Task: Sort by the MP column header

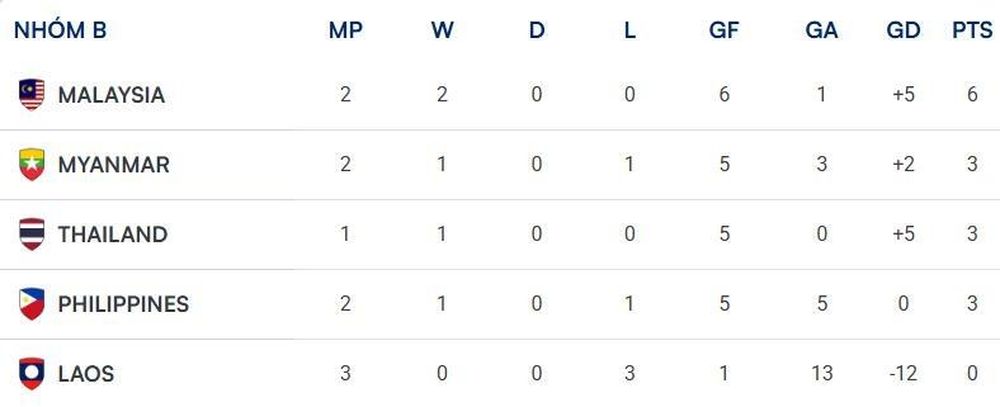Action: 346,30
